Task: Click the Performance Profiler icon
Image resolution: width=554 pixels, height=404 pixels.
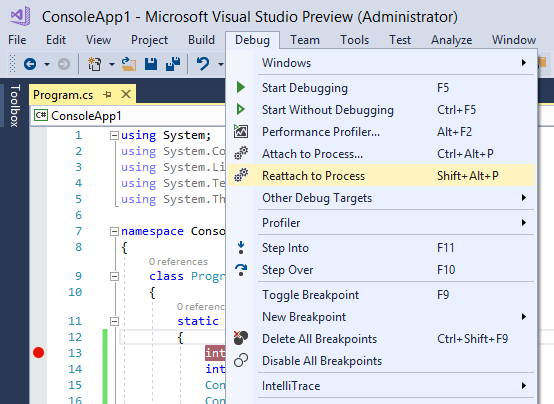Action: 241,131
